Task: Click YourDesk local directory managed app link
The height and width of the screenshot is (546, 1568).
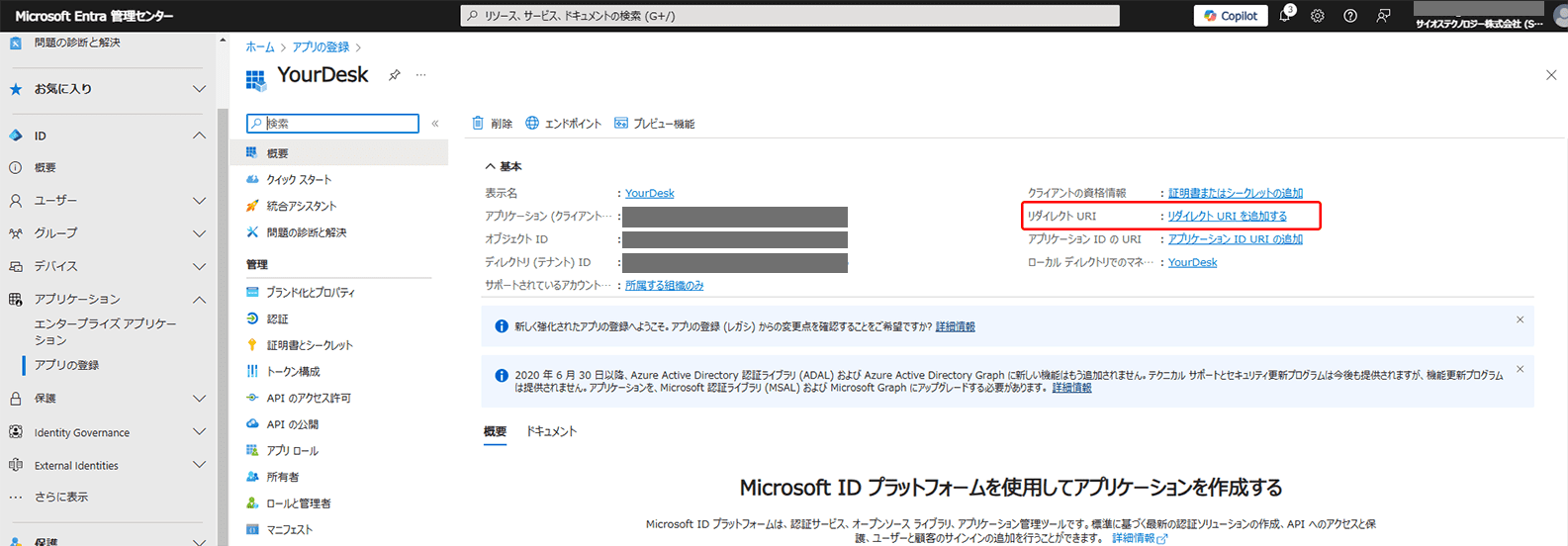Action: tap(1193, 262)
